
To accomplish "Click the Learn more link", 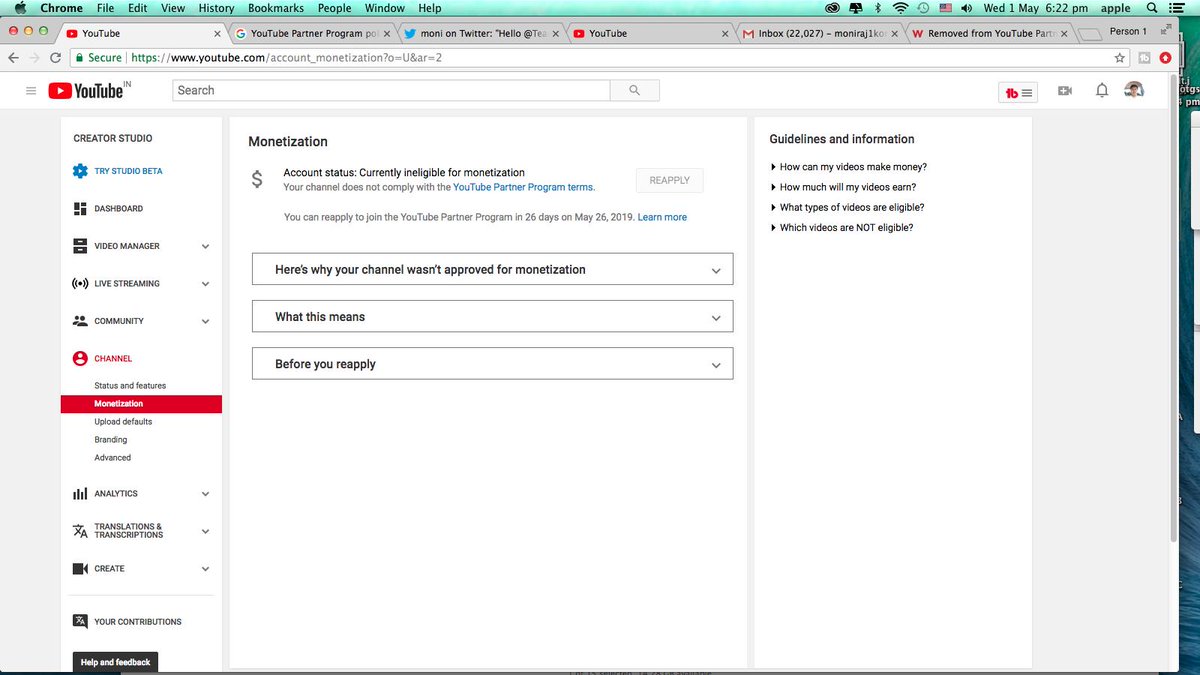I will point(662,217).
